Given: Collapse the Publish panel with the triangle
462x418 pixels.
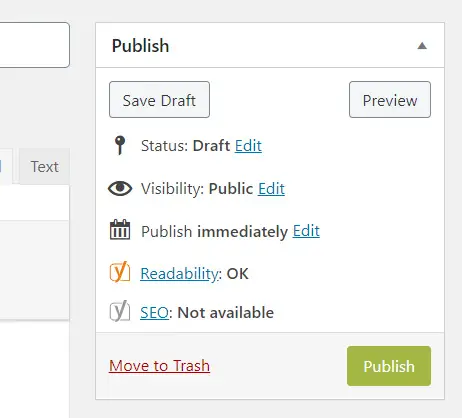Looking at the screenshot, I should click(x=422, y=46).
